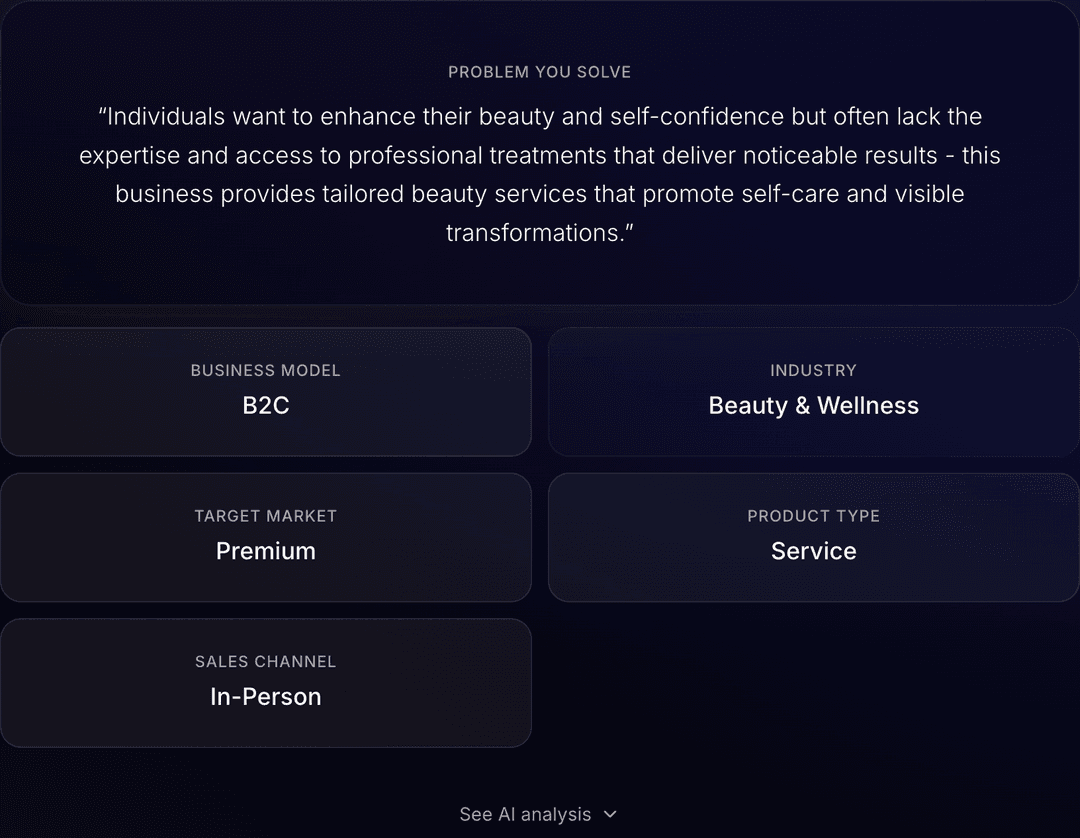Click empty space below In-Person in card

click(x=266, y=727)
